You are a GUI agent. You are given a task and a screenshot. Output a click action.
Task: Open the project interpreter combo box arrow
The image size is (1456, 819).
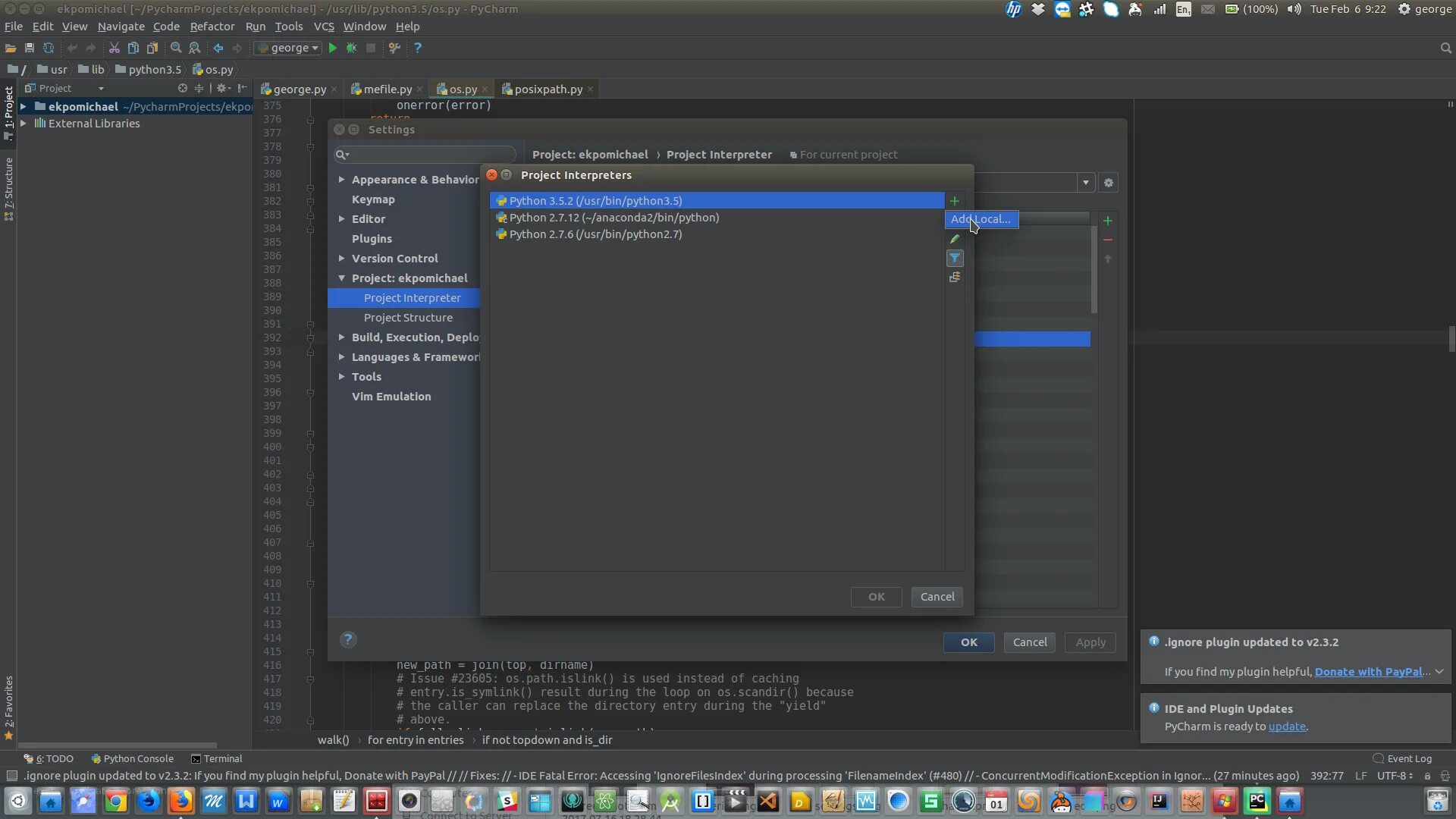(1086, 183)
